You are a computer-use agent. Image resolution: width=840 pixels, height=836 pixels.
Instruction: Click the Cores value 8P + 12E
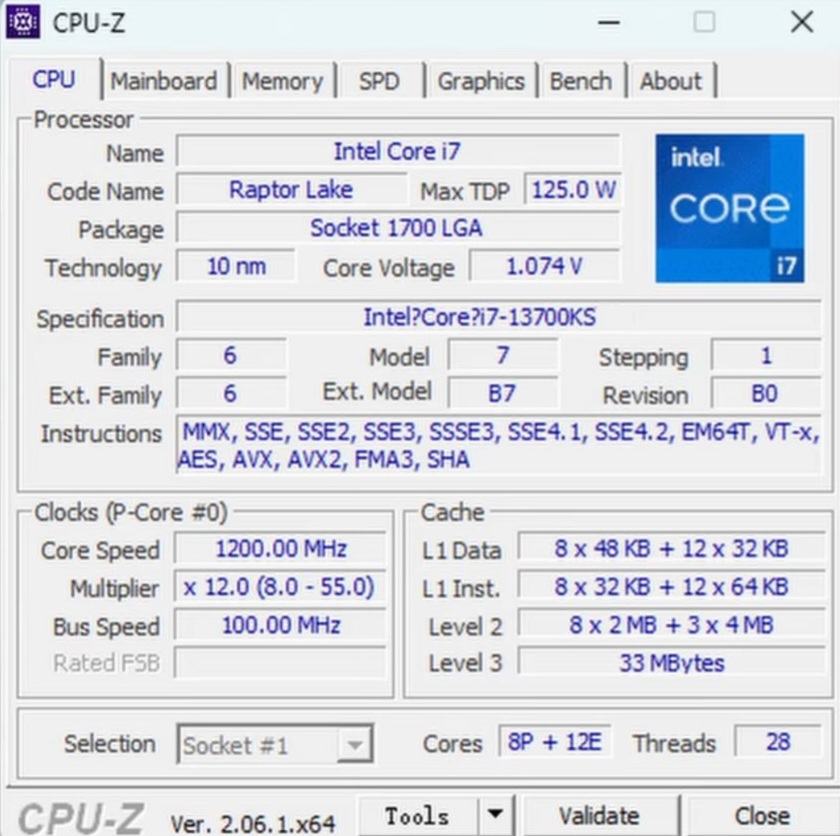point(554,742)
